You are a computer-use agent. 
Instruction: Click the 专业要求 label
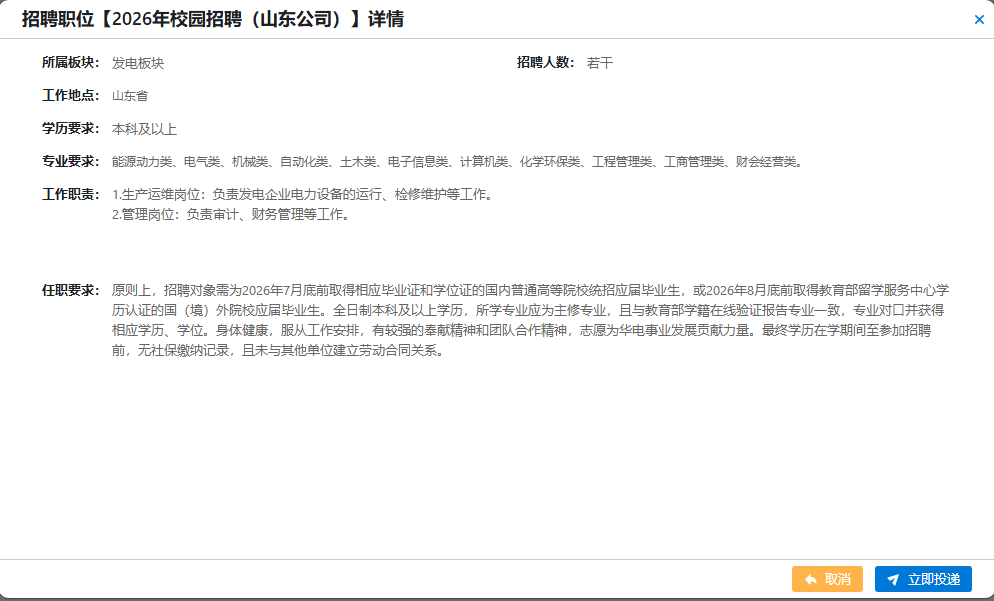pyautogui.click(x=70, y=162)
